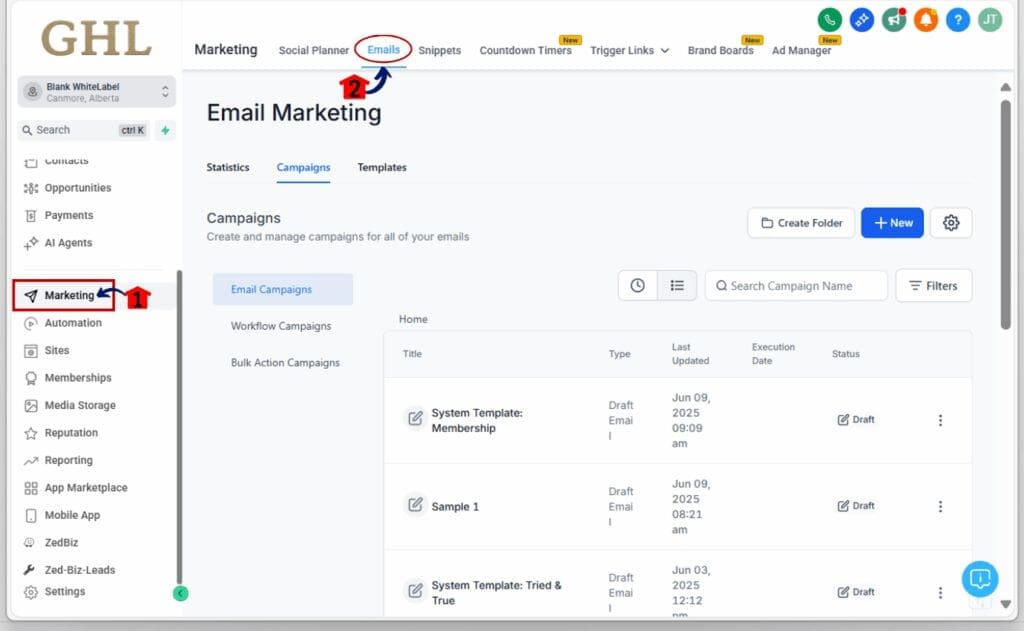Click the Create Folder button
Viewport: 1024px width, 631px height.
point(801,223)
